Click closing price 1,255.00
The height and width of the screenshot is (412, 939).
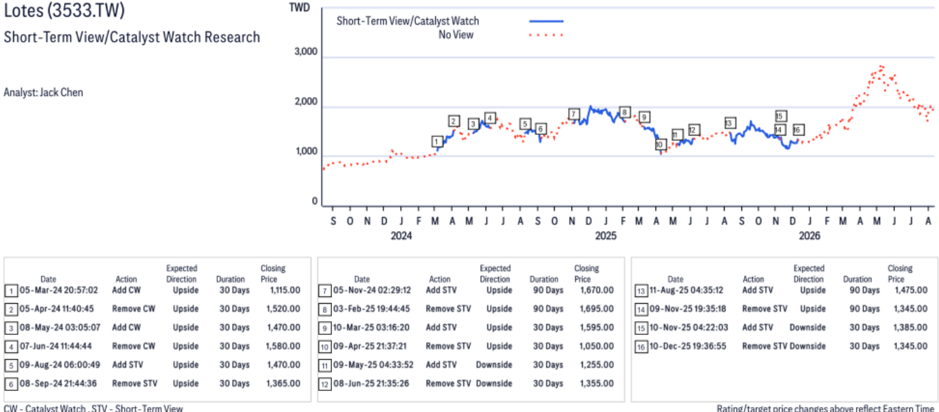[596, 365]
